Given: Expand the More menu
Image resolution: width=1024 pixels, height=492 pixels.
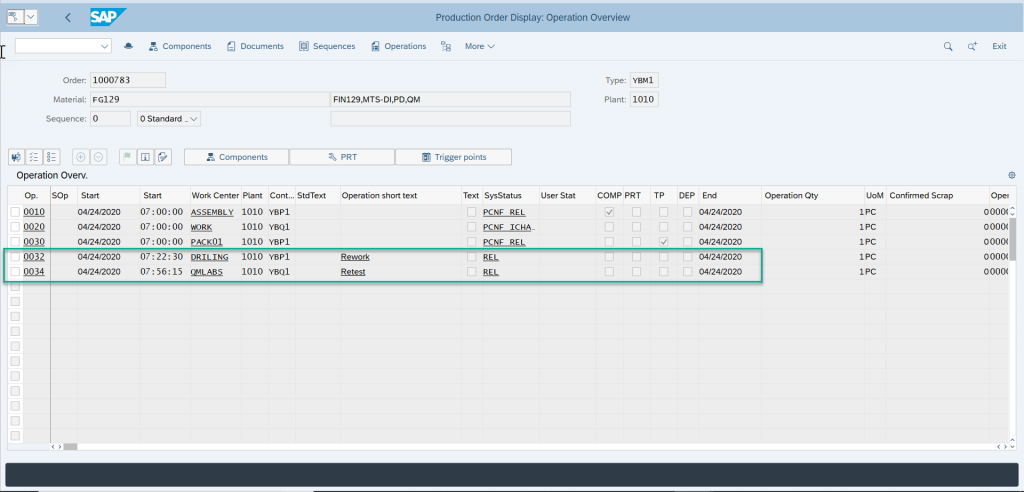Looking at the screenshot, I should coord(479,46).
